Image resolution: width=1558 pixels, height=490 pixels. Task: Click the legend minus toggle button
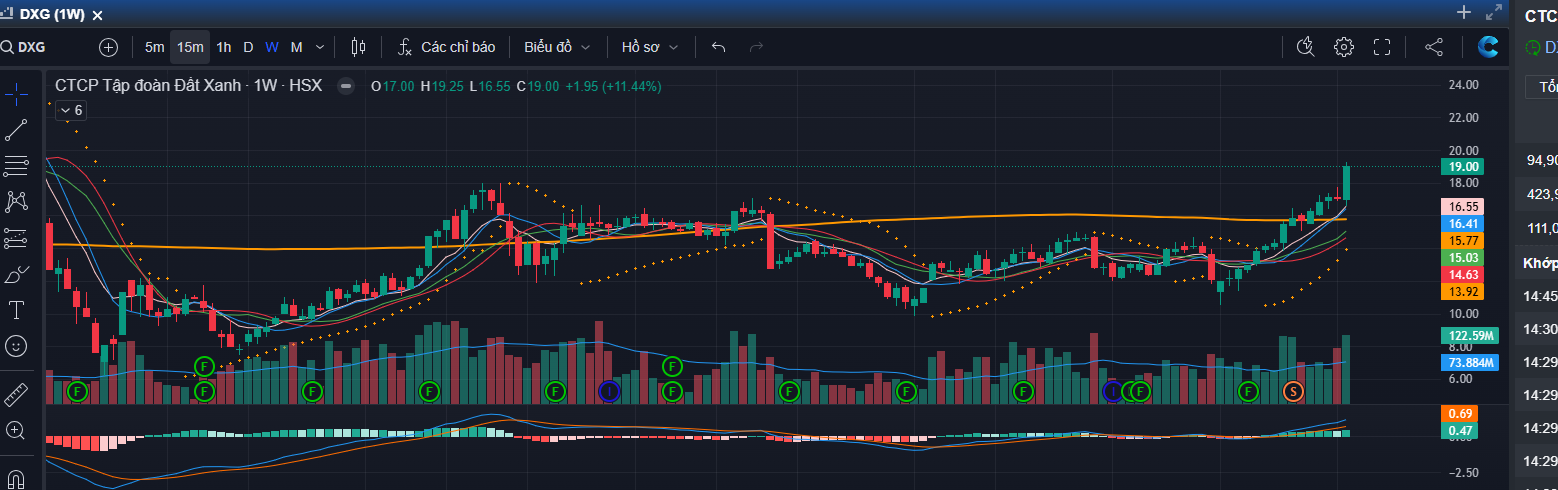tap(346, 86)
